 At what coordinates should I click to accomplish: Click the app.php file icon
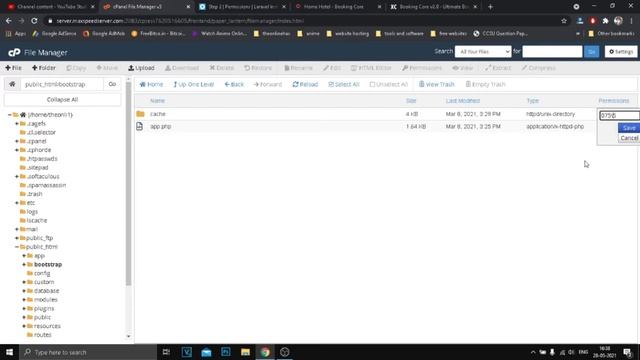(x=140, y=127)
